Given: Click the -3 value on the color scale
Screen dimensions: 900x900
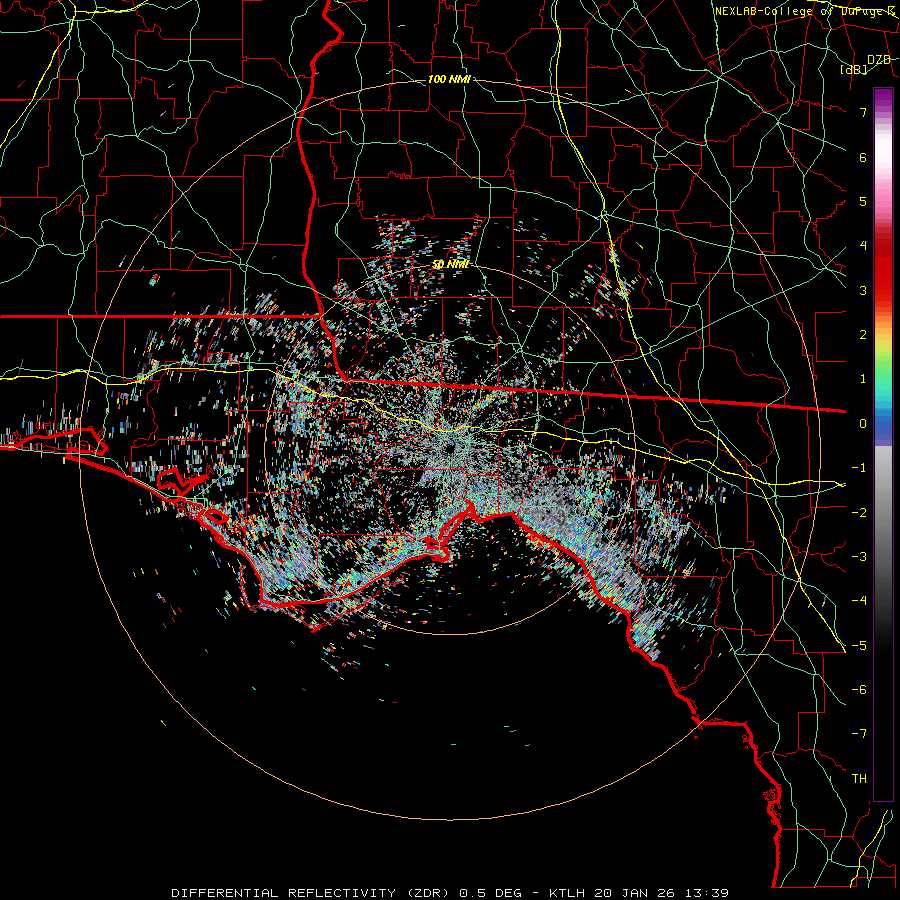Looking at the screenshot, I should point(859,557).
